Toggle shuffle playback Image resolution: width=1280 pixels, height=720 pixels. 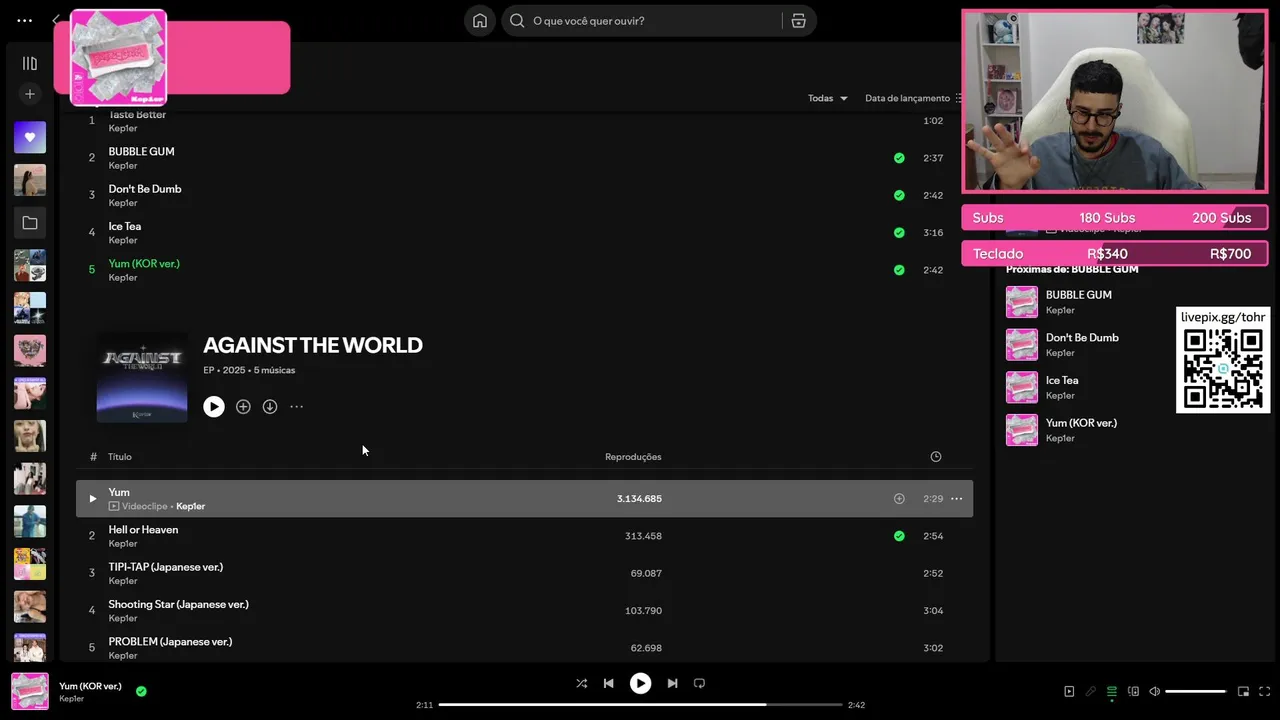pyautogui.click(x=581, y=684)
